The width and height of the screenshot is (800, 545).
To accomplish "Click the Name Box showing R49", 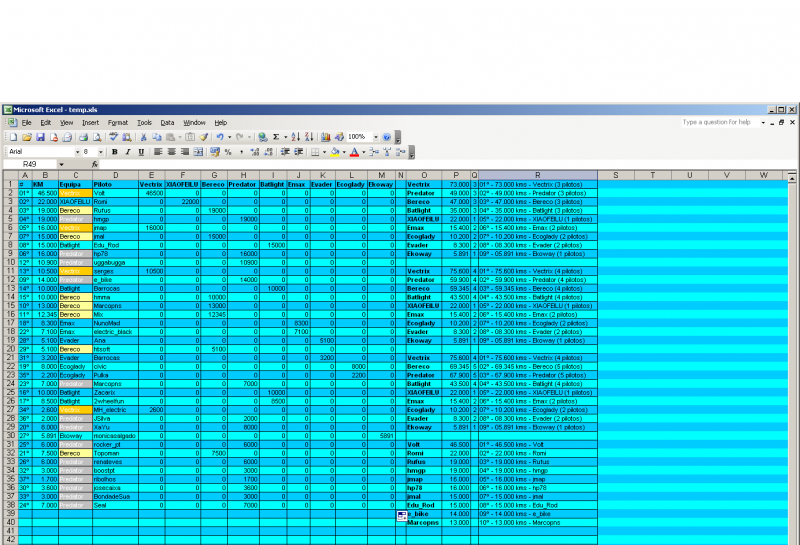I will click(30, 164).
